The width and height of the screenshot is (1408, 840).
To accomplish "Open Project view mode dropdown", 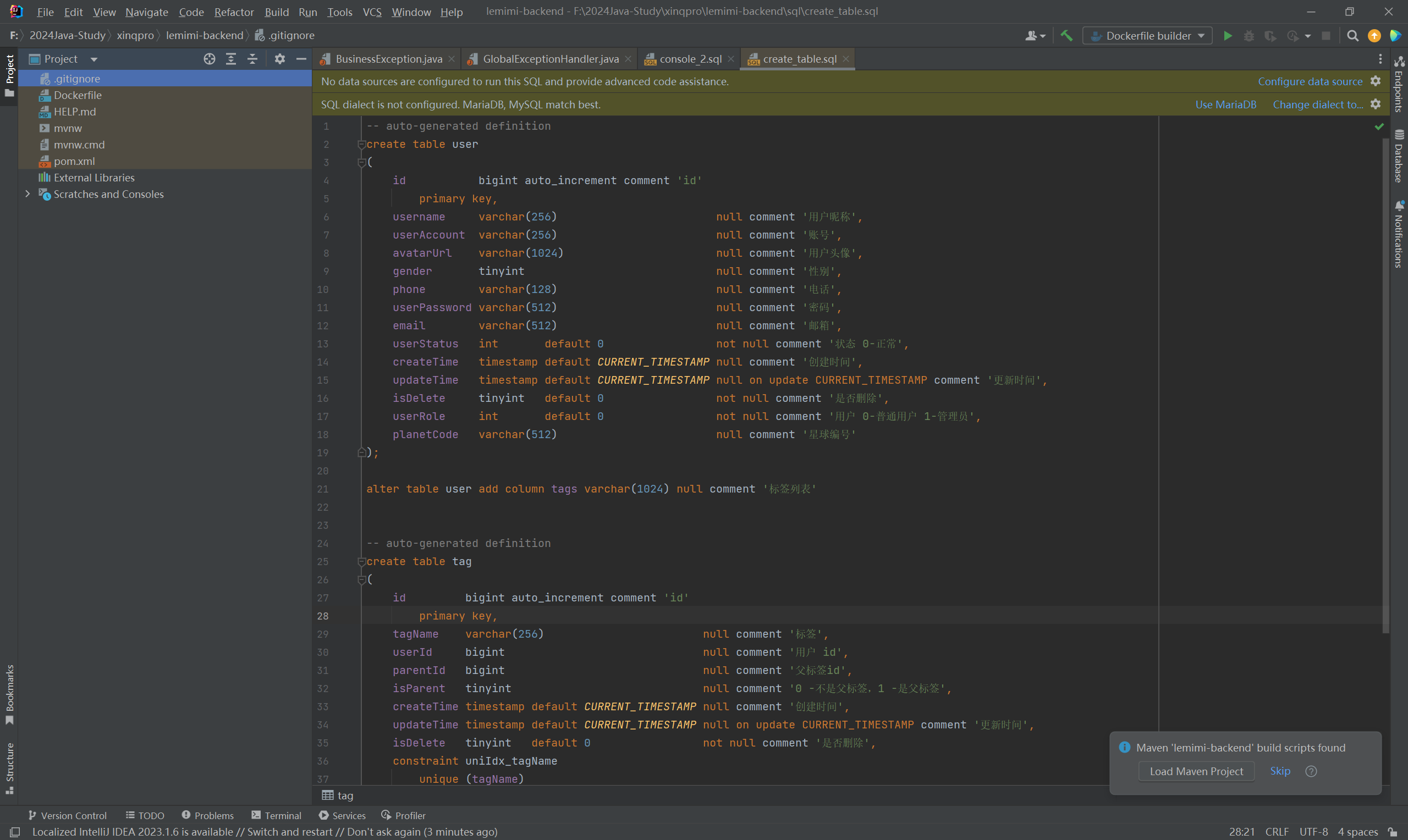I will 94,59.
